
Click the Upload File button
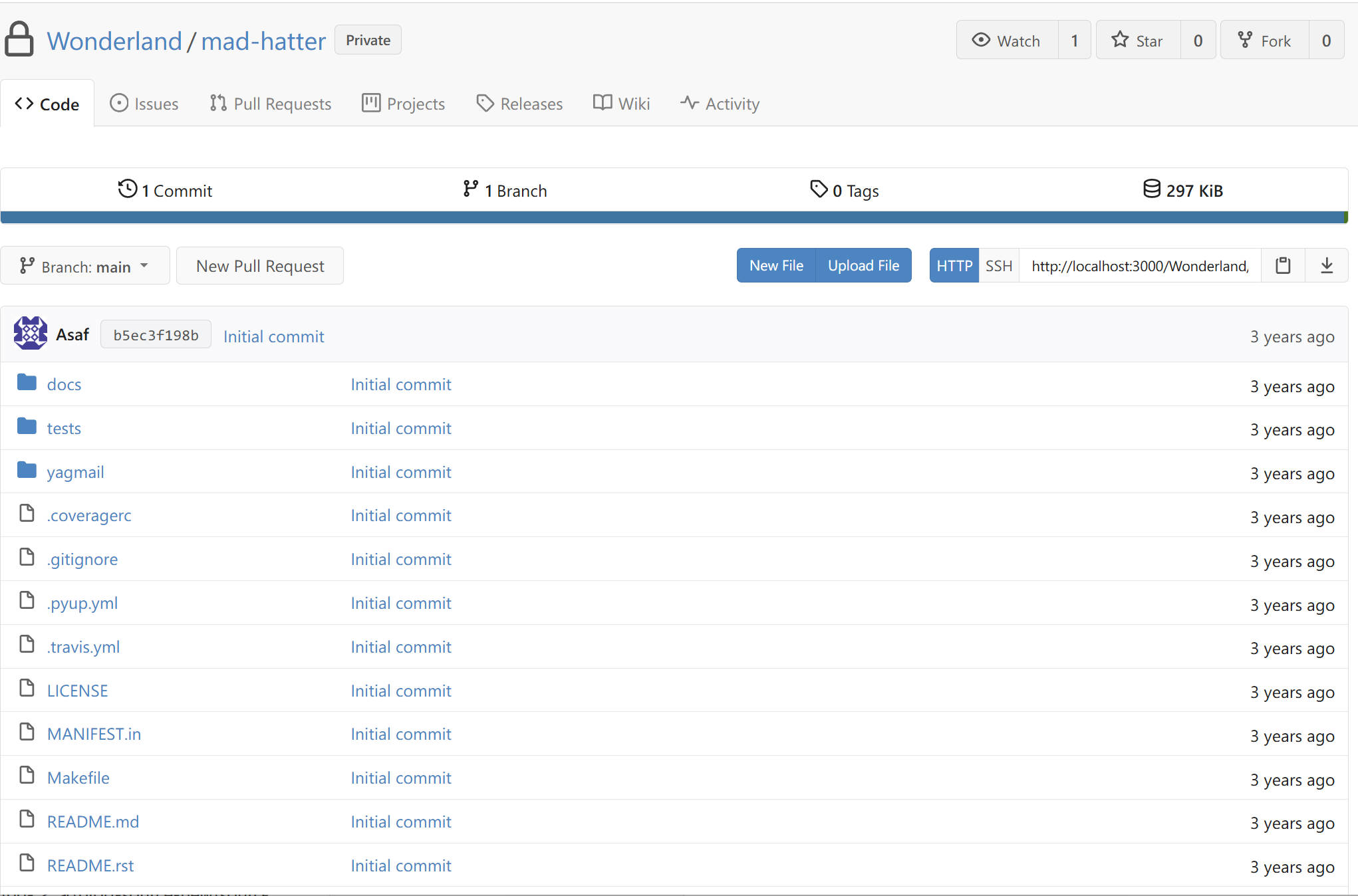pyautogui.click(x=863, y=266)
